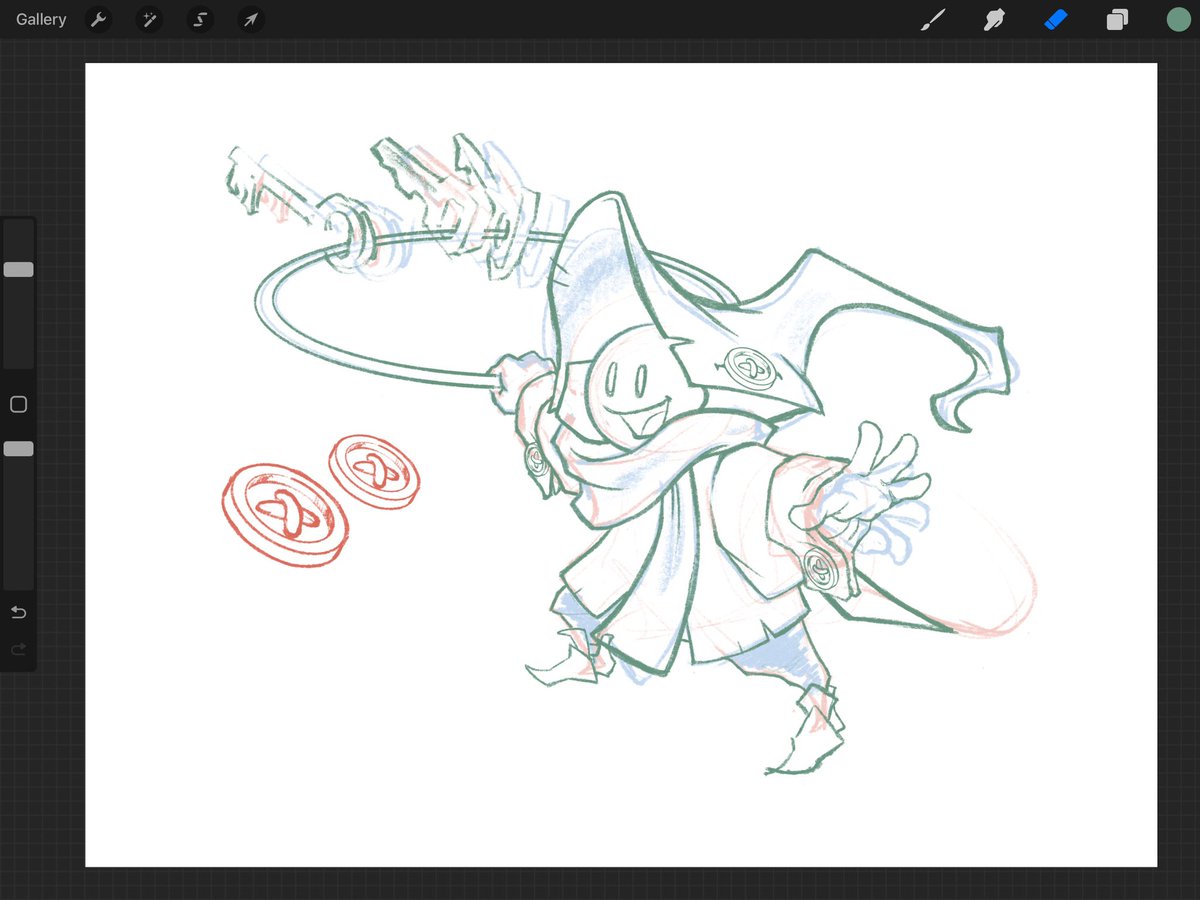Open the active color picker disc
The width and height of the screenshot is (1200, 900).
click(1178, 19)
